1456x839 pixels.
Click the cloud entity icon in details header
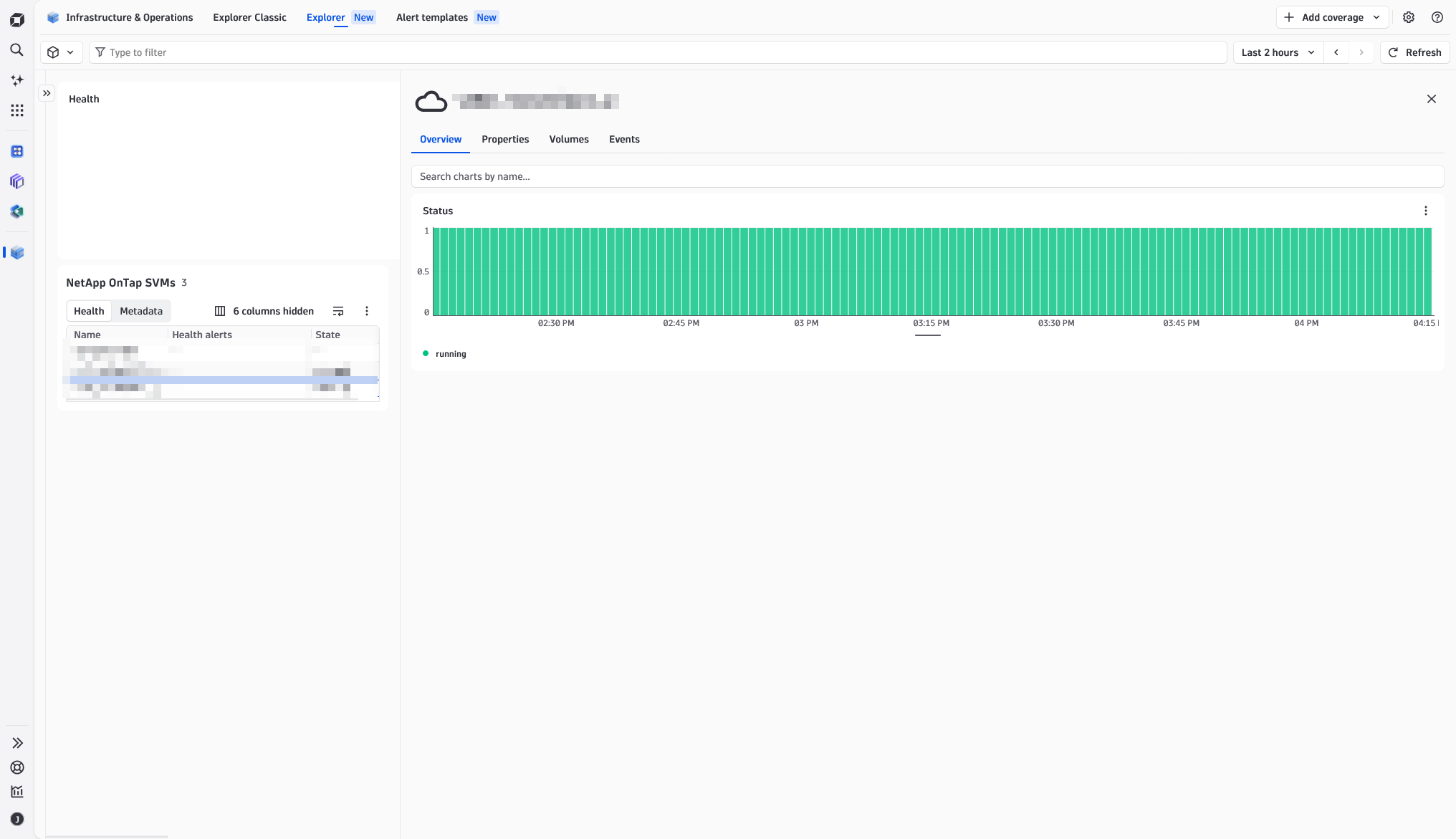click(x=431, y=101)
